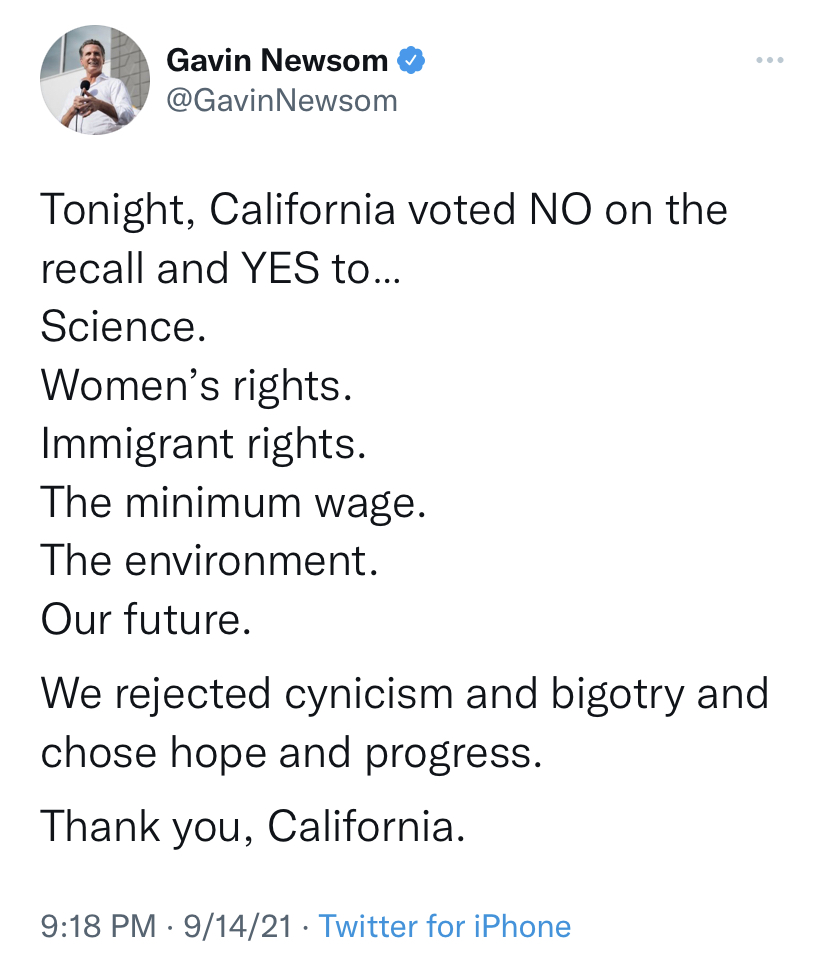Screen dimensions: 828x965
Task: Click the "The minimum wage." line
Action: (233, 502)
